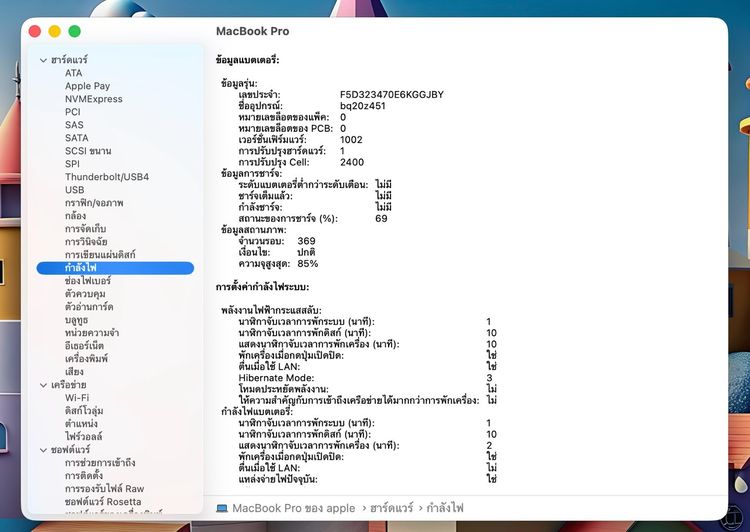Click the ซอฟต์แวร์ section label

[70, 450]
